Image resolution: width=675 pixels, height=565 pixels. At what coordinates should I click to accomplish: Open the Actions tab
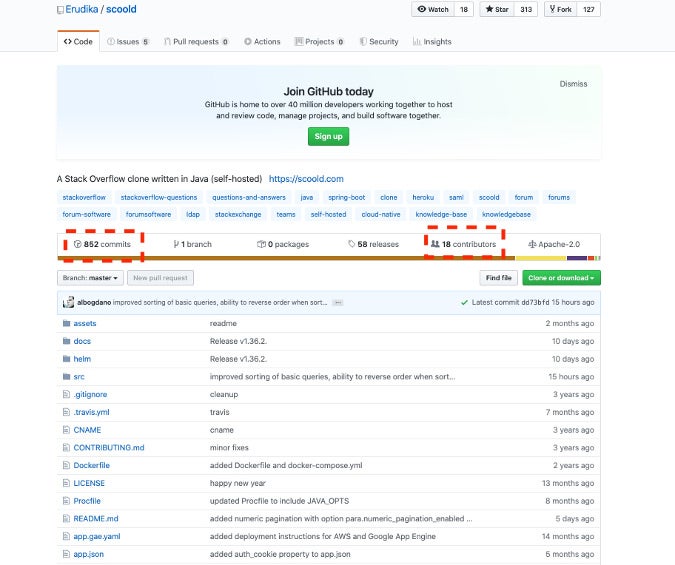(262, 41)
